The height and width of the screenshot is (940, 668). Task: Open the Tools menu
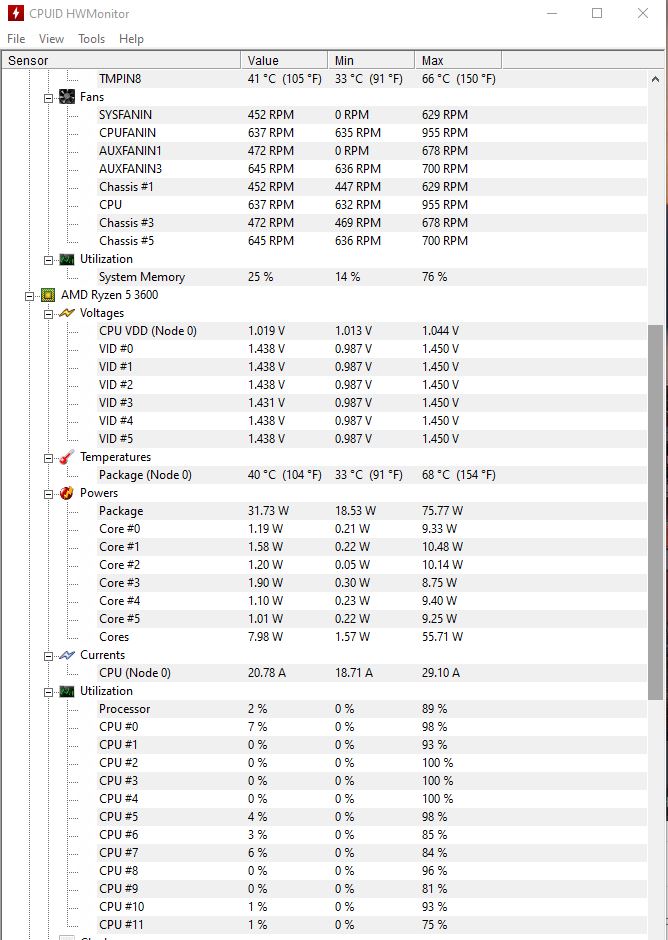click(91, 39)
